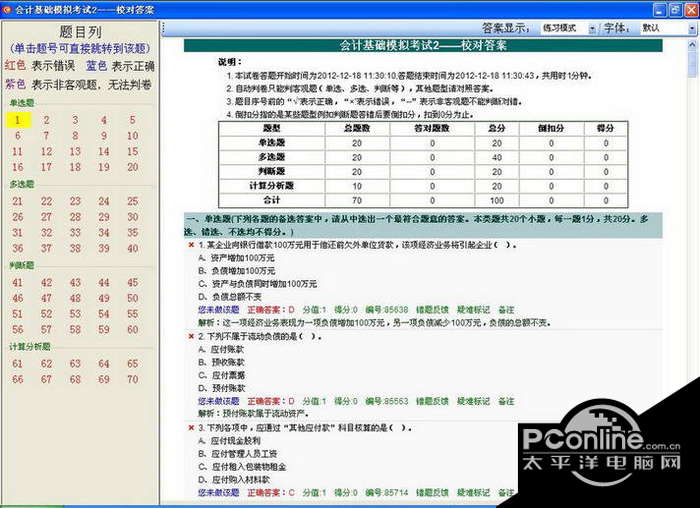Open question number 20
Image resolution: width=700 pixels, height=508 pixels.
coord(133,167)
